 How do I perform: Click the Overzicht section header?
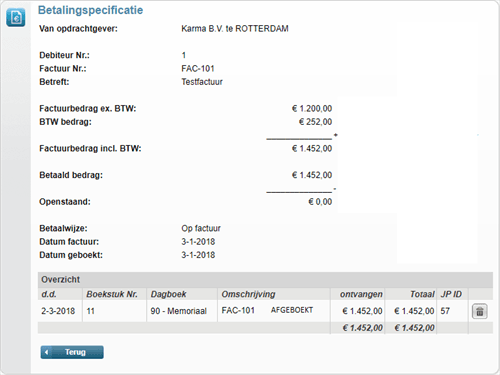pos(265,279)
